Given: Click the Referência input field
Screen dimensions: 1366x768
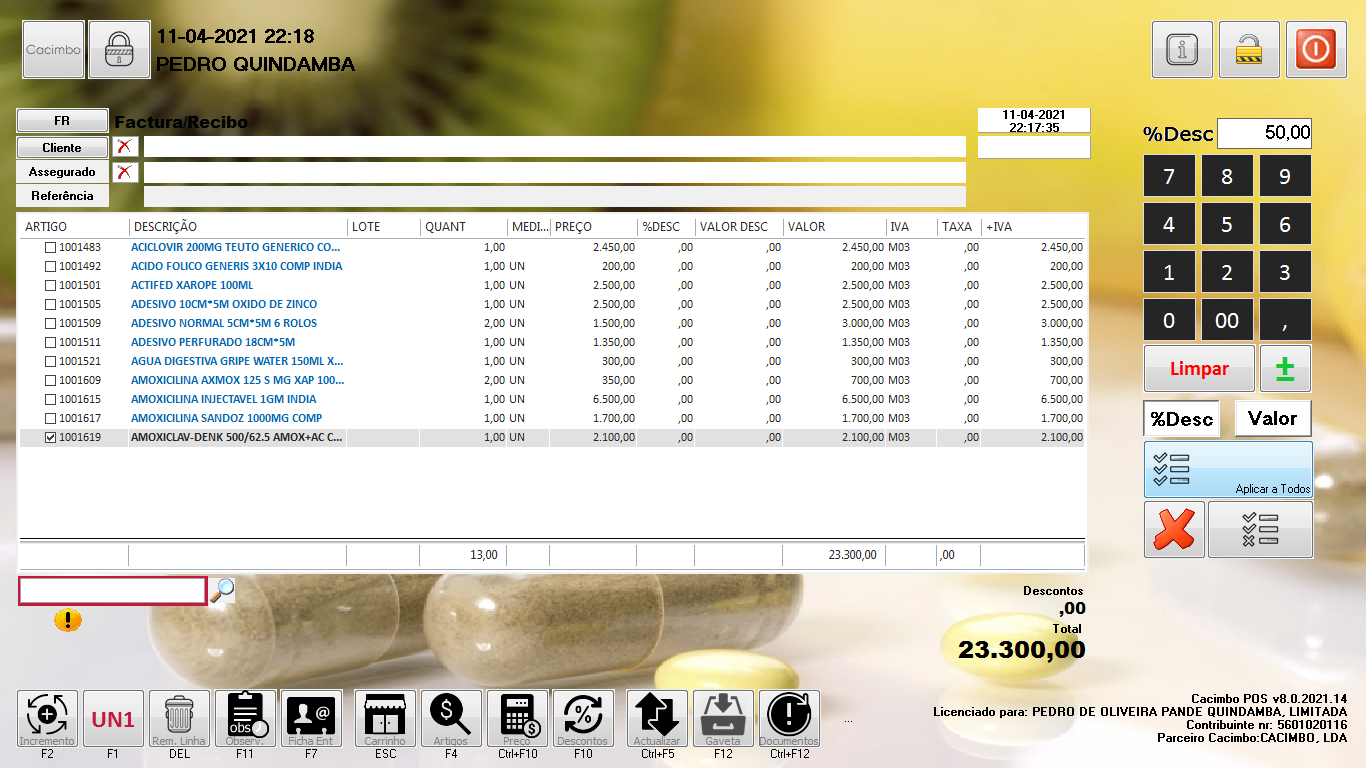Looking at the screenshot, I should tap(555, 196).
